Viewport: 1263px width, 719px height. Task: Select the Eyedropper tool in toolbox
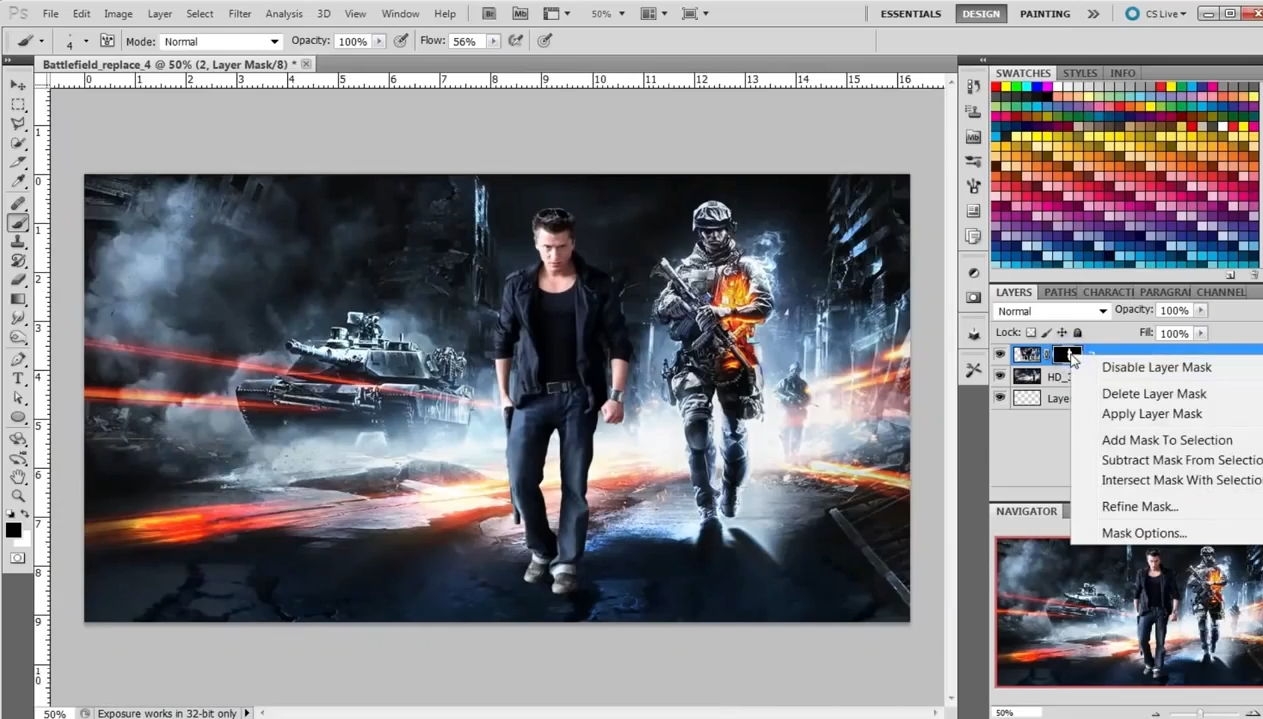[18, 182]
